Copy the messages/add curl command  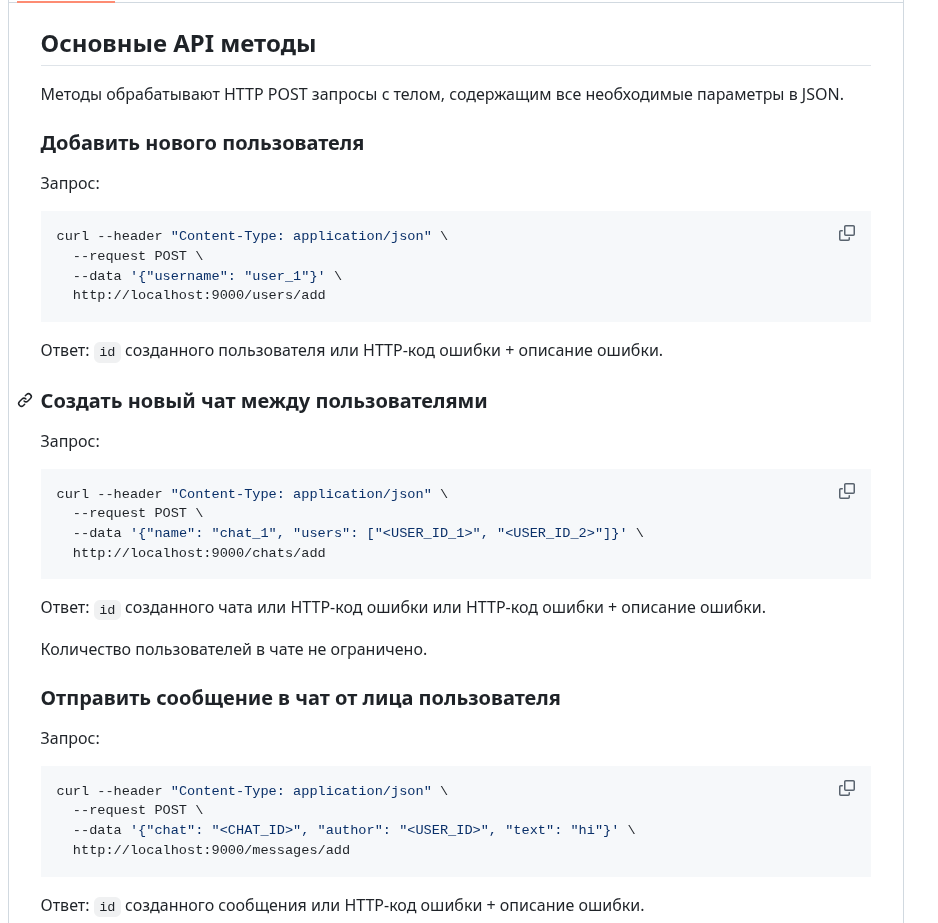coord(846,788)
